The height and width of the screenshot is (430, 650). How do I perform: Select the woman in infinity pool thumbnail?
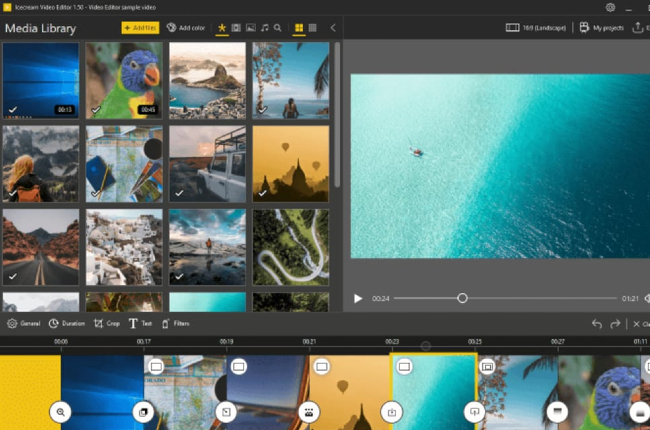[x=291, y=80]
